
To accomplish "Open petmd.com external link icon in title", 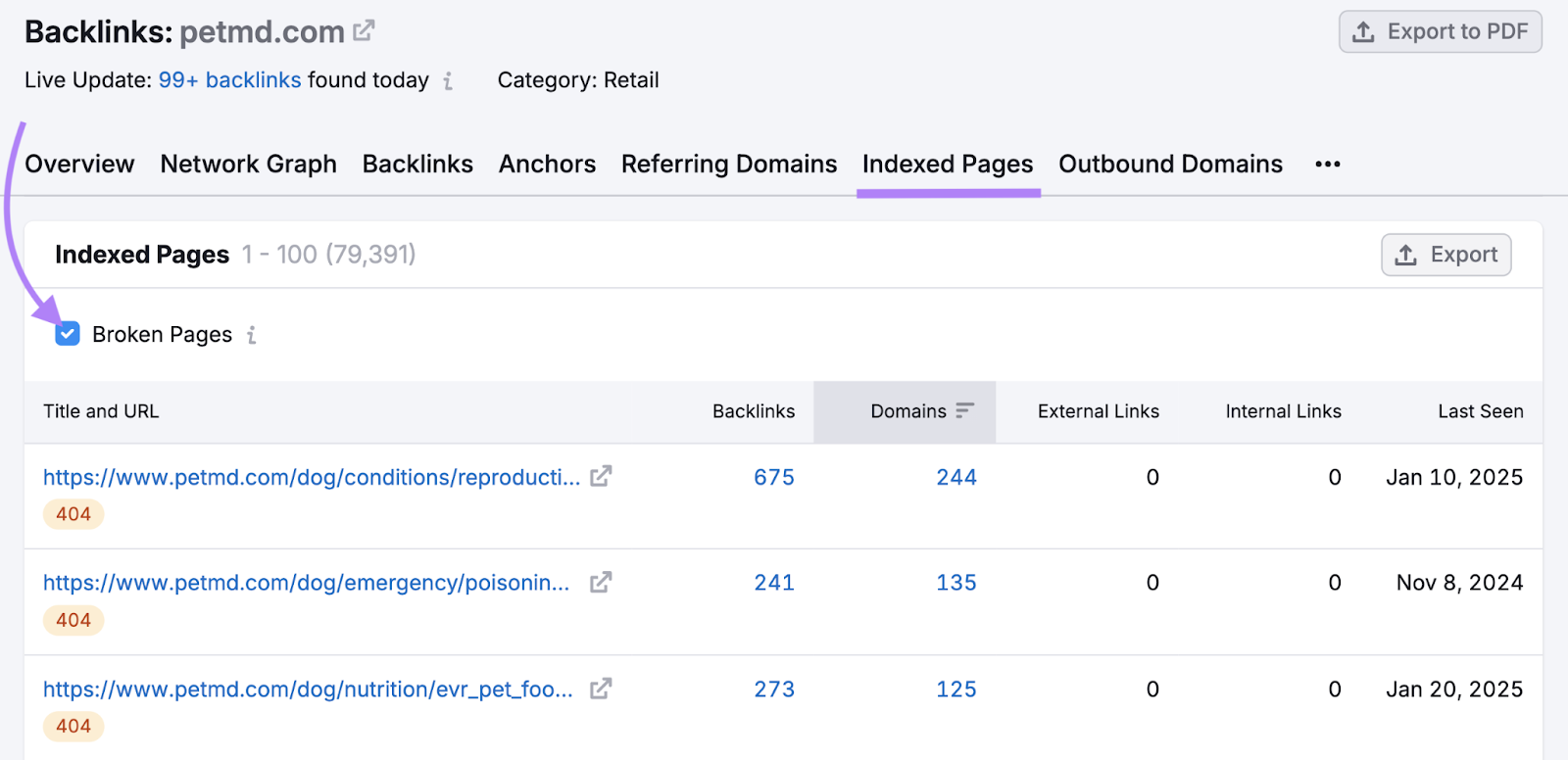I will 364,31.
